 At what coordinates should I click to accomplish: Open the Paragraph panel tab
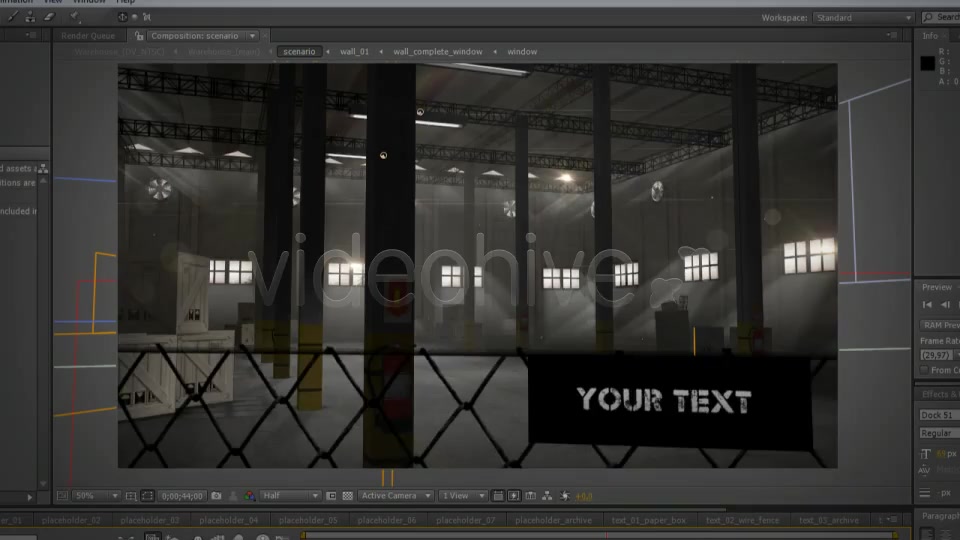point(939,516)
